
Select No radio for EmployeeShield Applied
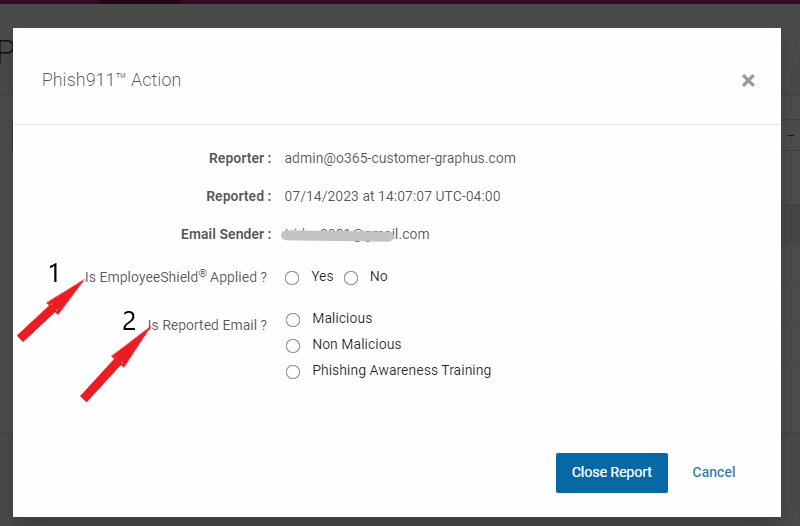pos(351,278)
